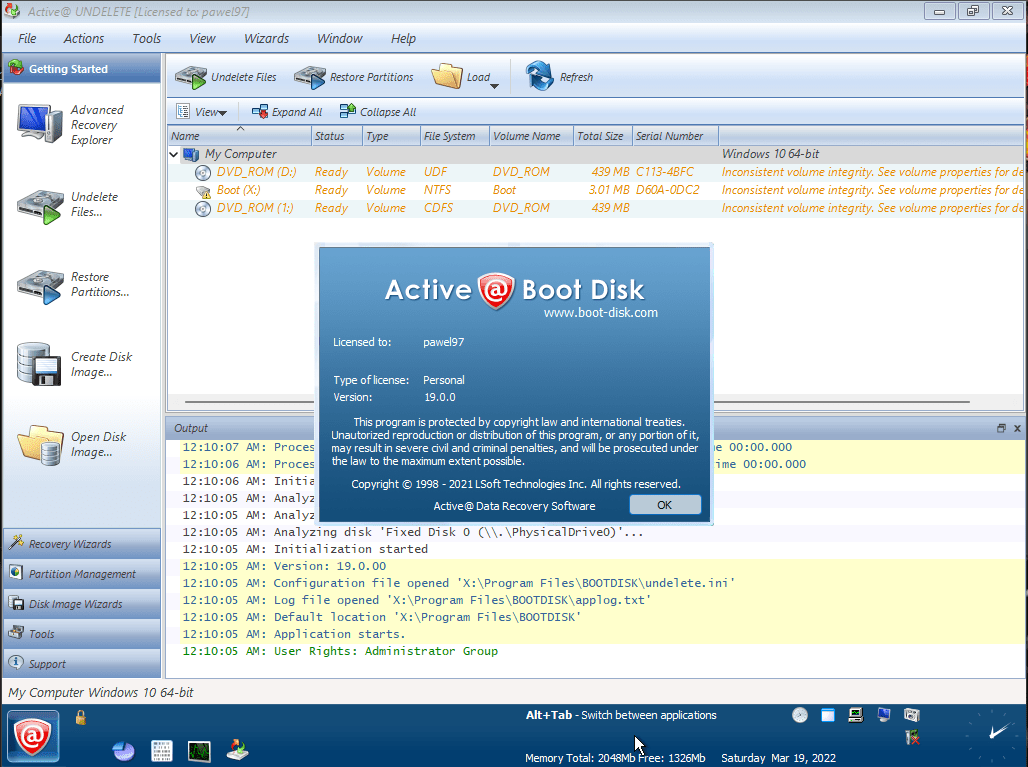
Task: Sort by Status column header
Action: 337,136
